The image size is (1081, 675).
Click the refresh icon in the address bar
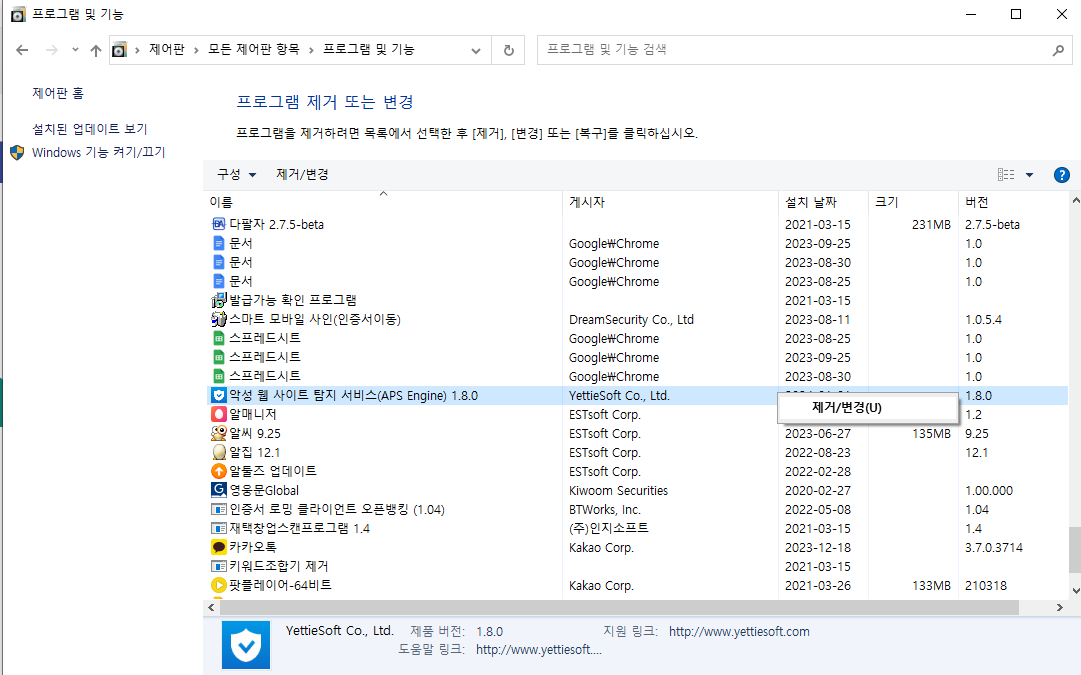coord(508,49)
